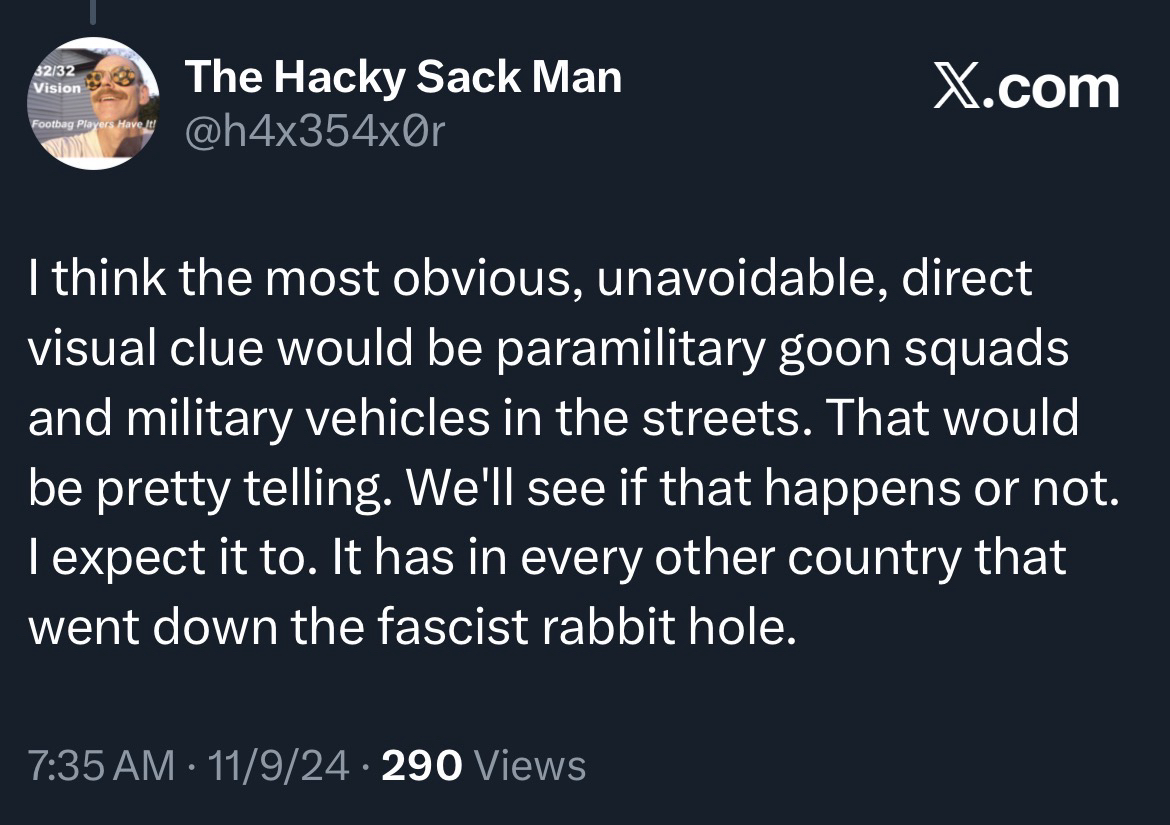Screen dimensions: 1170x825
Task: Open "The Hacky Sack Man" display name
Action: click(403, 77)
